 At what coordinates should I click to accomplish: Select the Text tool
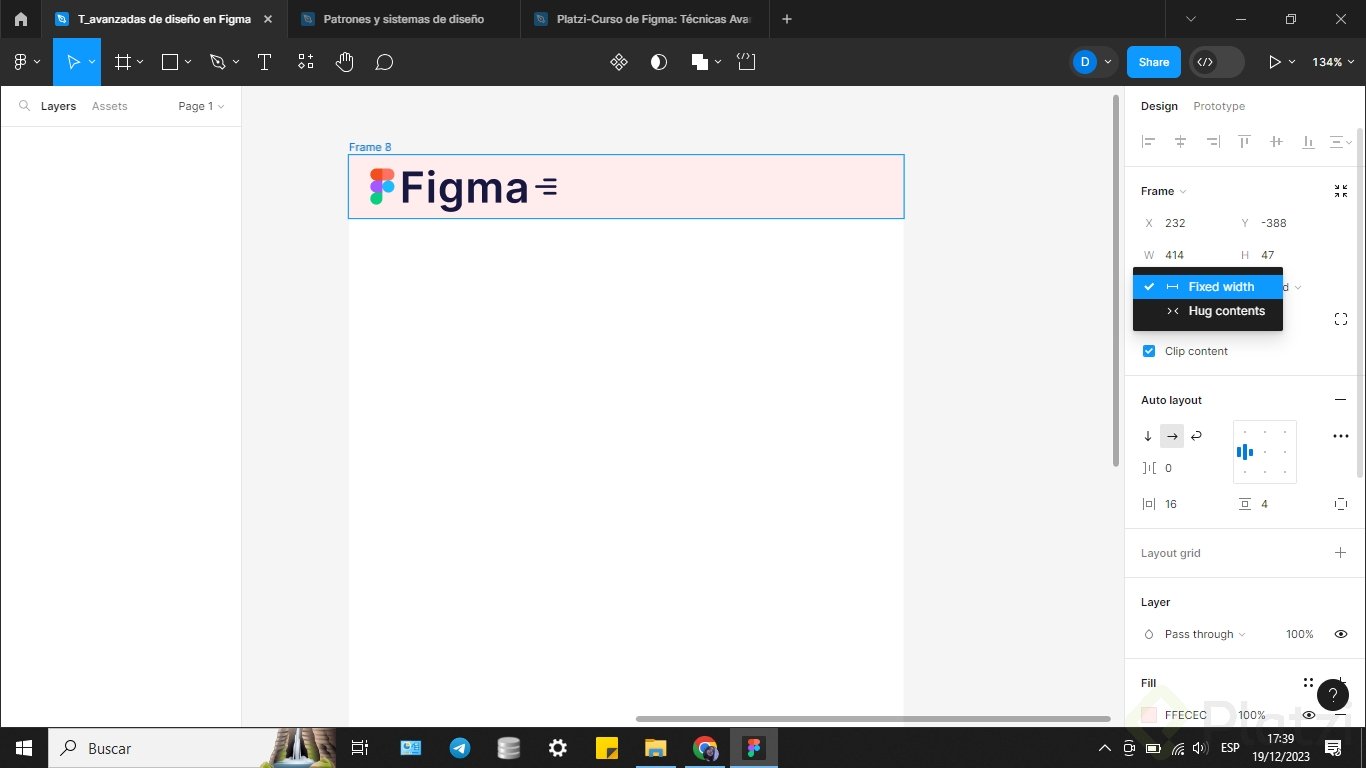[264, 62]
